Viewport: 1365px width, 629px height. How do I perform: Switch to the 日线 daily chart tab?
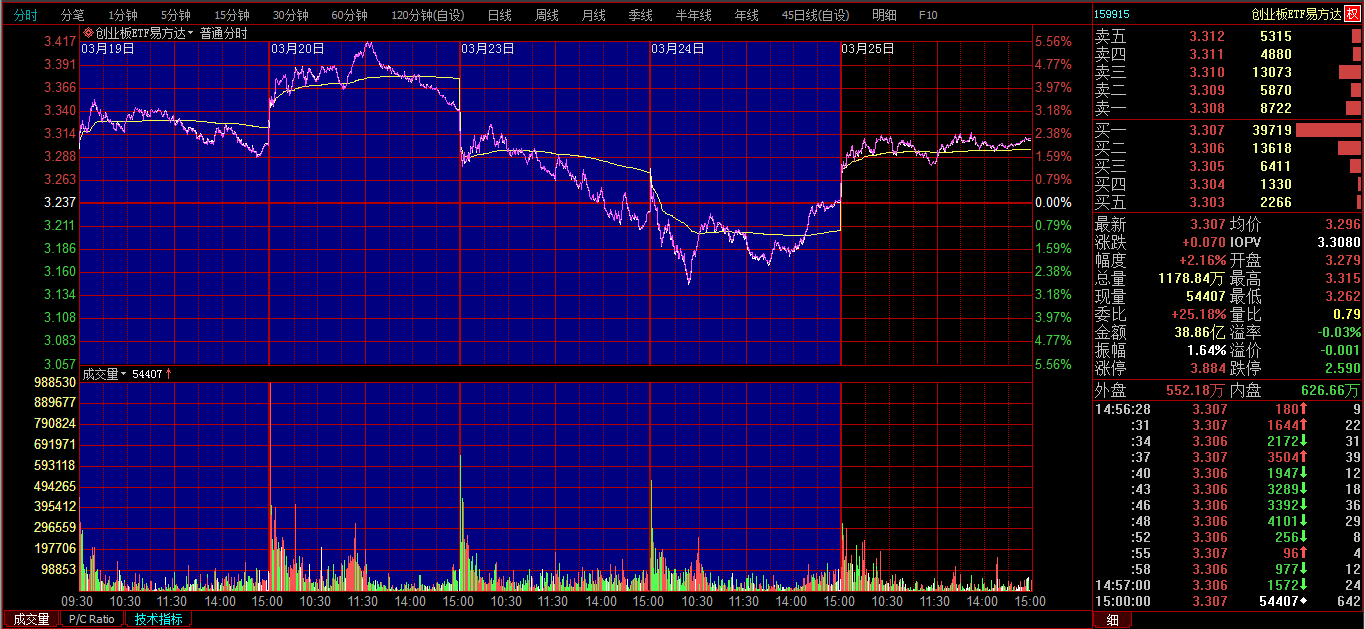click(499, 15)
